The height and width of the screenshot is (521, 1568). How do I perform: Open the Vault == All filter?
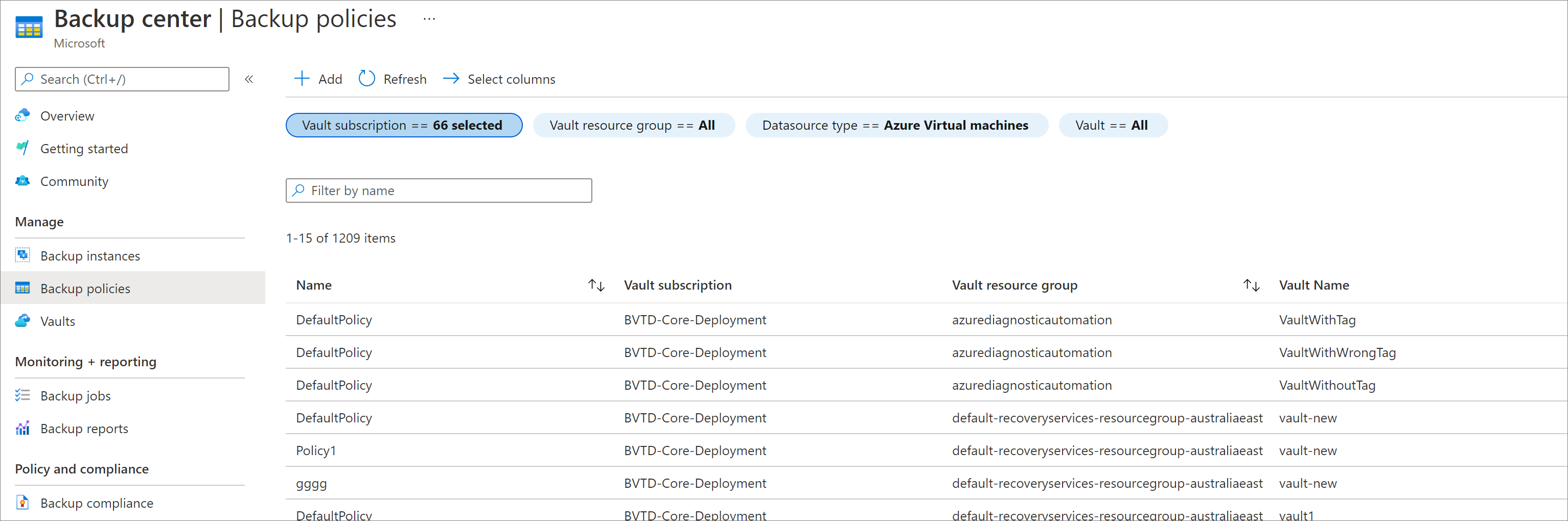1112,125
